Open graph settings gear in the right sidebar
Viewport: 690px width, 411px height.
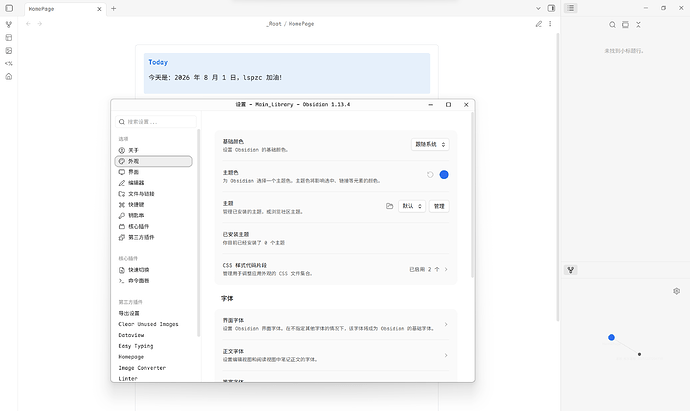677,291
